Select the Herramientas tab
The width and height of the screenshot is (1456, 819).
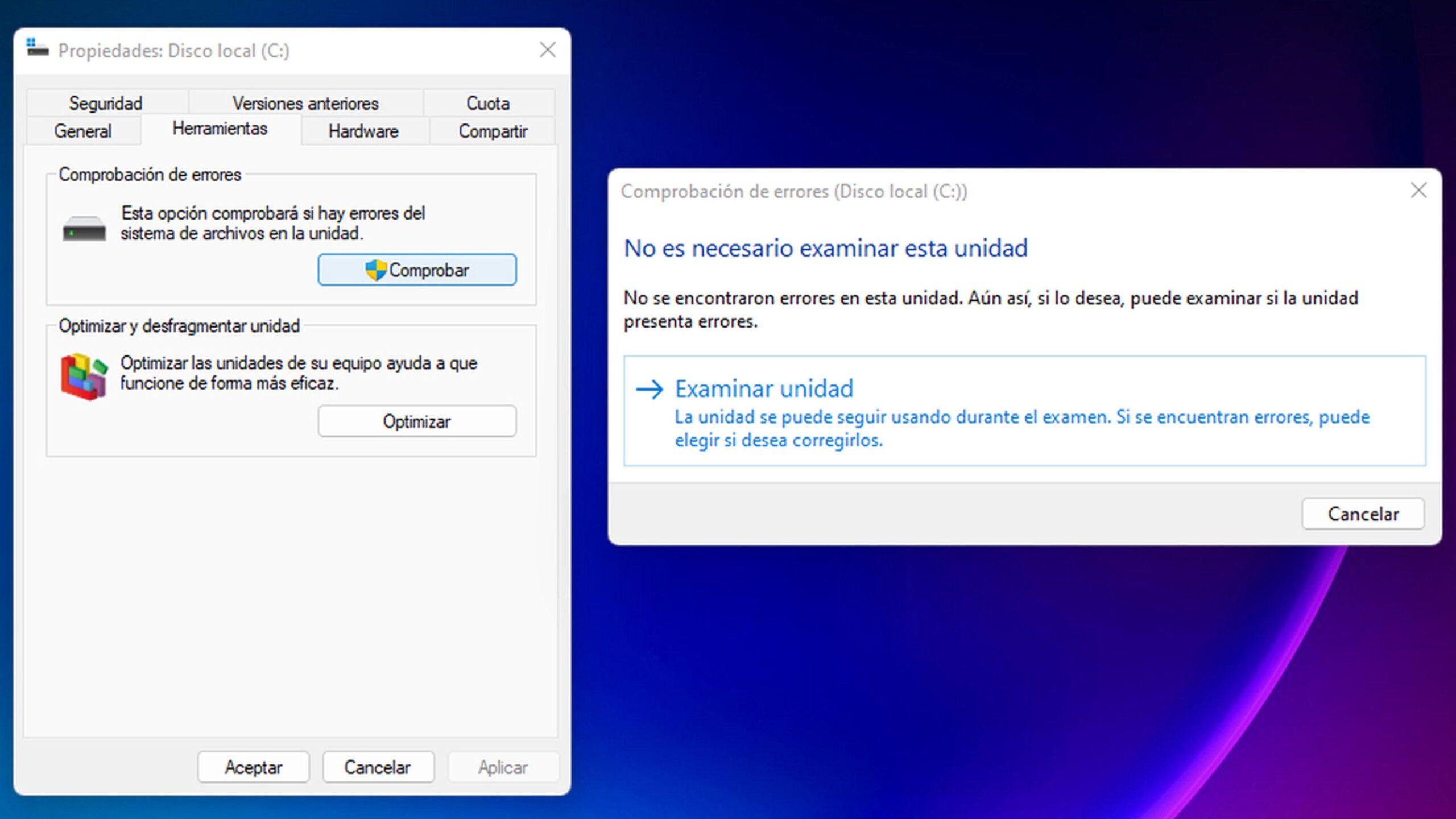tap(220, 129)
